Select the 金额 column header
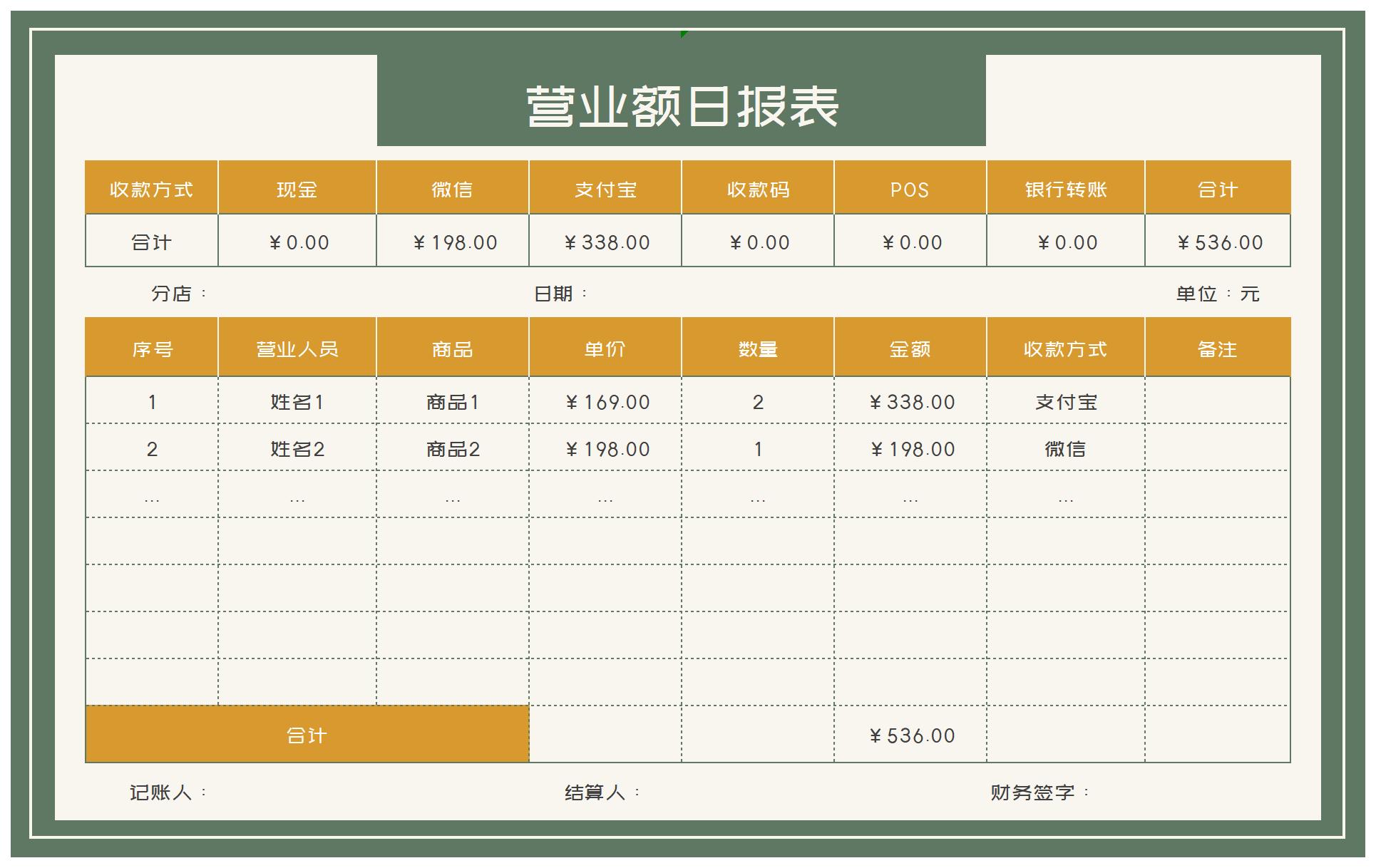This screenshot has height=868, width=1376. (910, 348)
